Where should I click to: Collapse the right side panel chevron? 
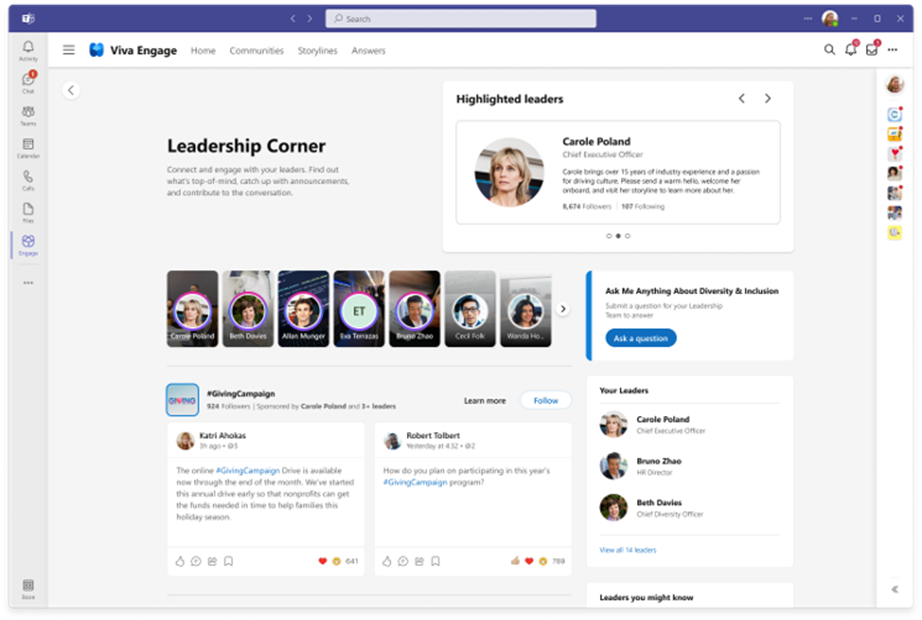coord(894,589)
